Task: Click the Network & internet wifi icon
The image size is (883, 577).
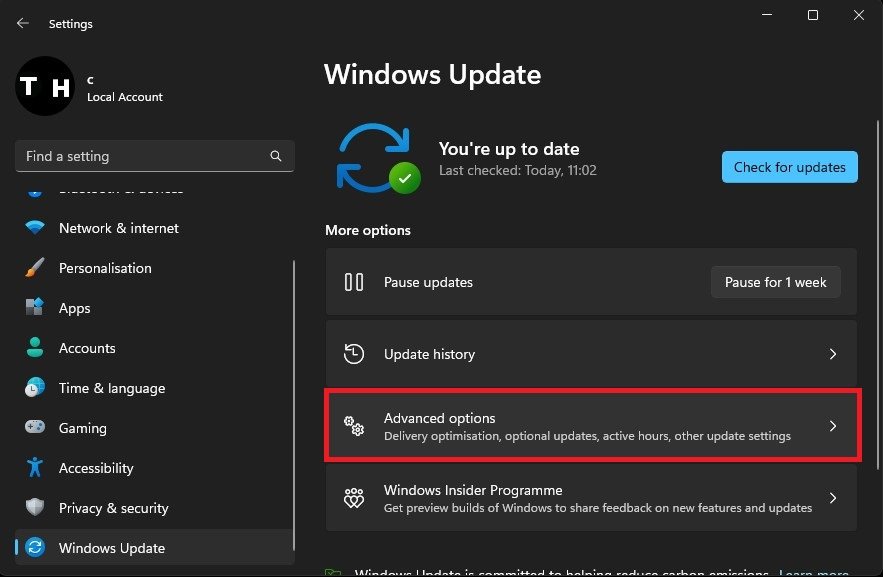Action: [35, 228]
